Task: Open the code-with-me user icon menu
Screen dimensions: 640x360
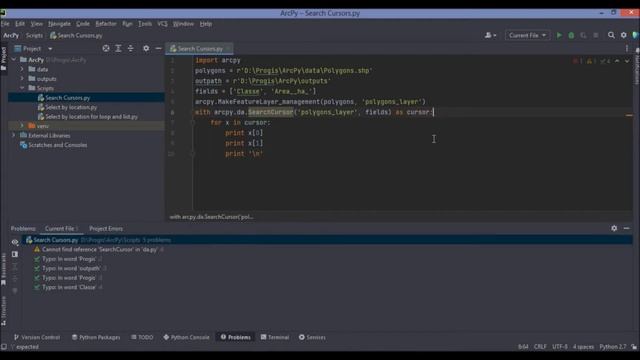Action: point(490,36)
